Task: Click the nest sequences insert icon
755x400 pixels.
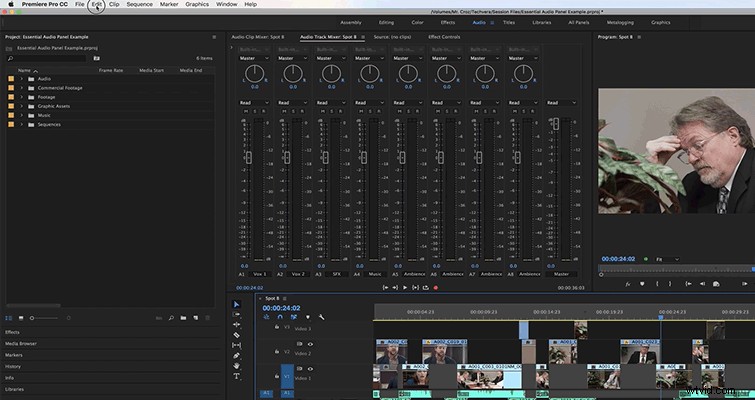Action: pyautogui.click(x=266, y=317)
